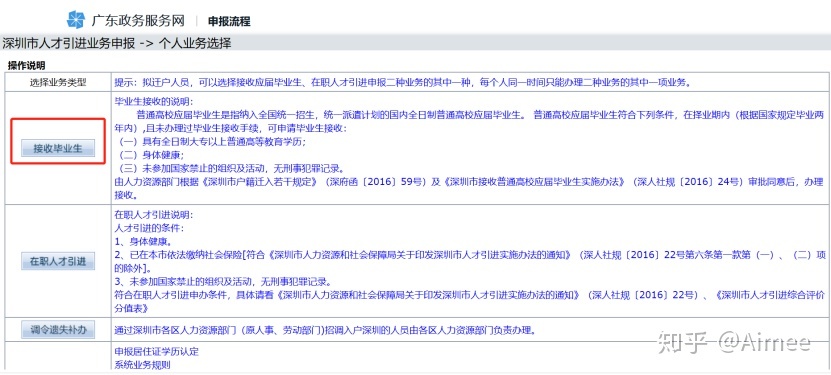This screenshot has width=831, height=375.
Task: Click 个人业务选择 in the breadcrumb
Action: pos(195,43)
